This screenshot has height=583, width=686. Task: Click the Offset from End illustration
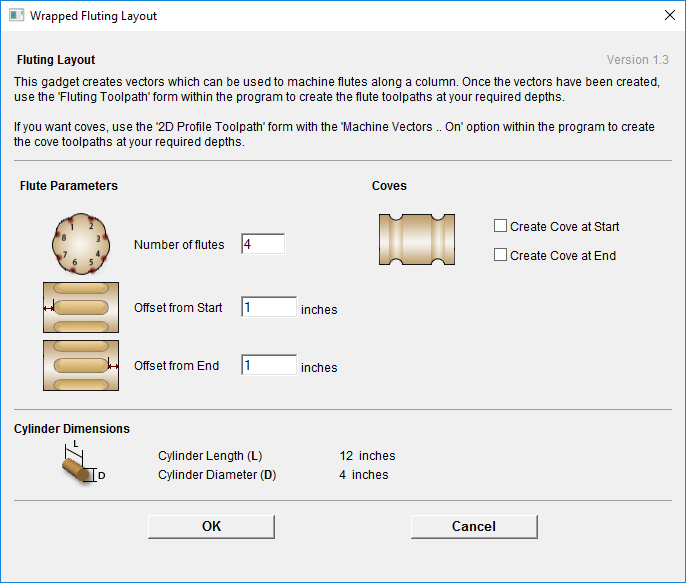pos(81,366)
